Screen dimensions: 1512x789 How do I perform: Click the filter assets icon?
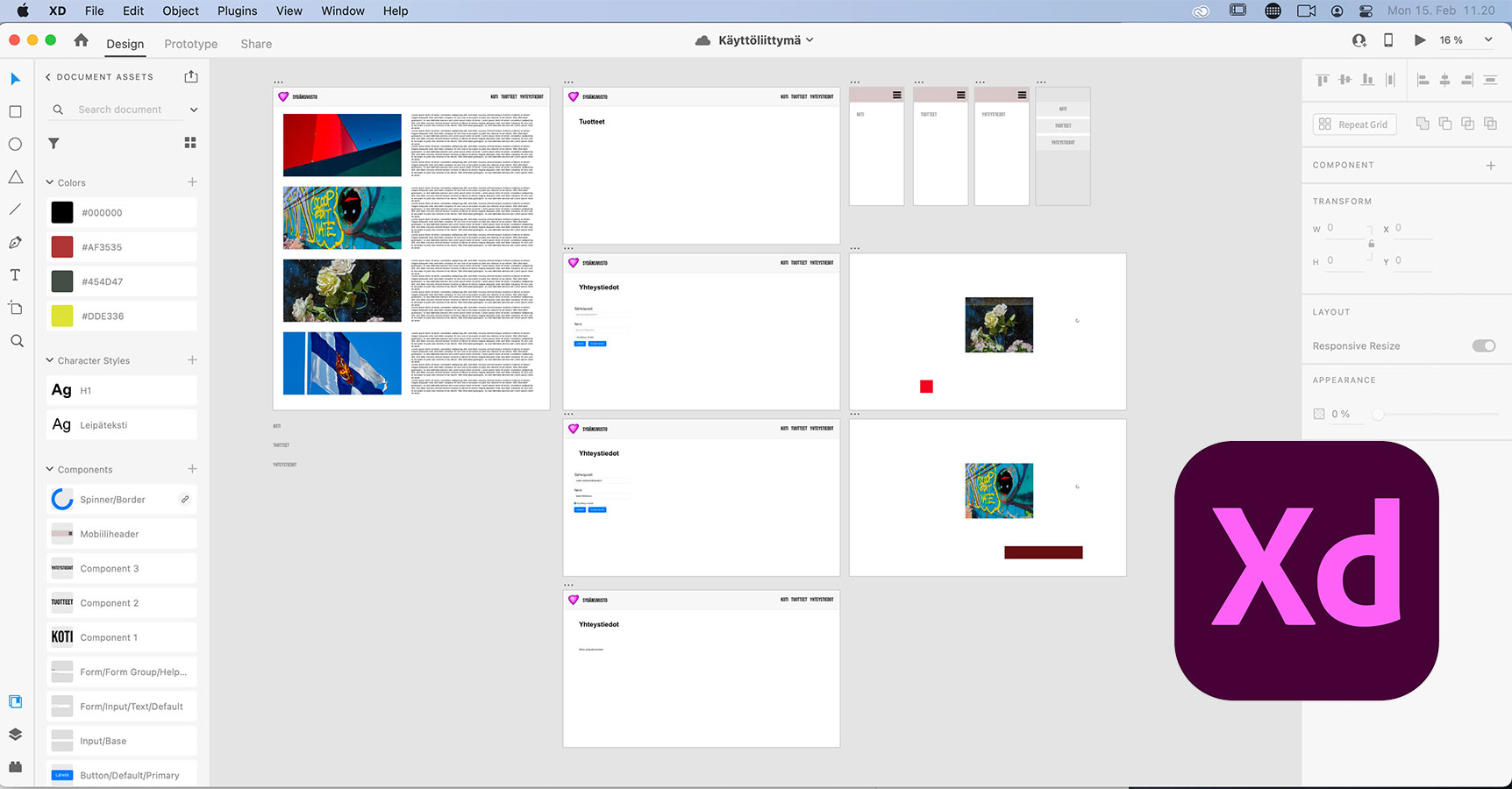coord(53,143)
